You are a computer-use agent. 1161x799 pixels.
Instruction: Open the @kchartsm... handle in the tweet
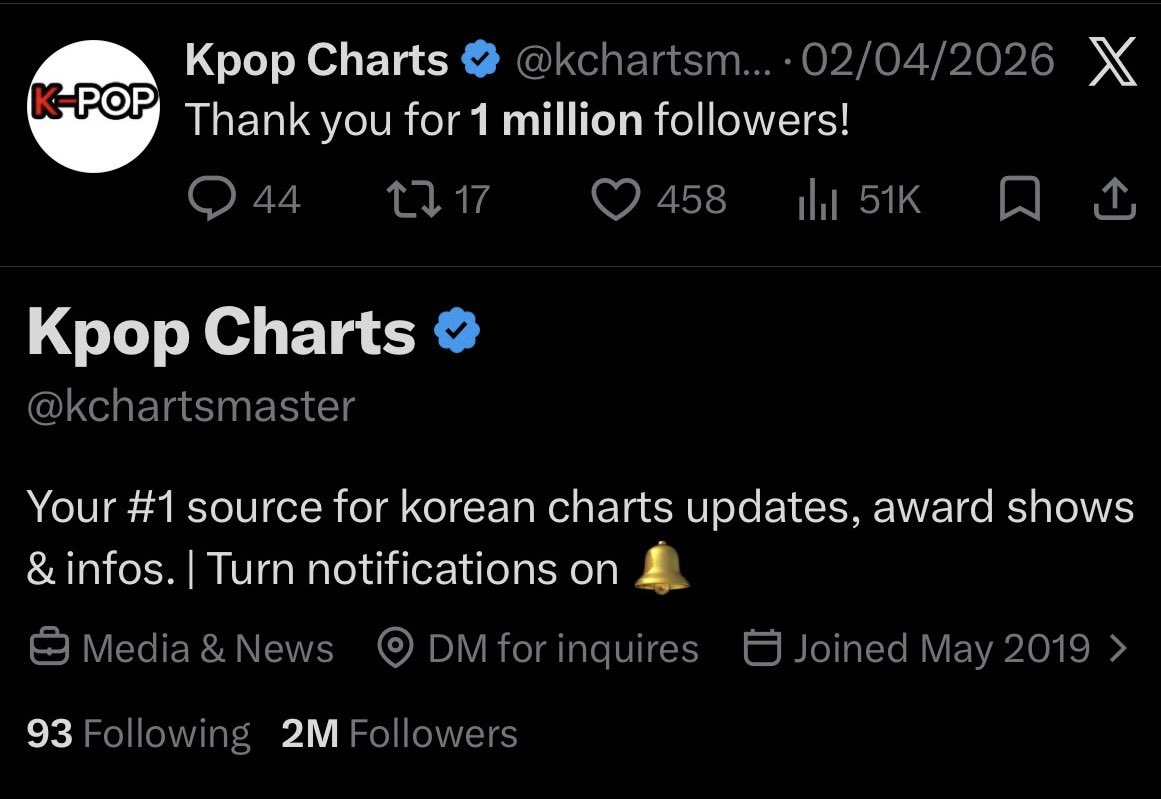[x=643, y=60]
